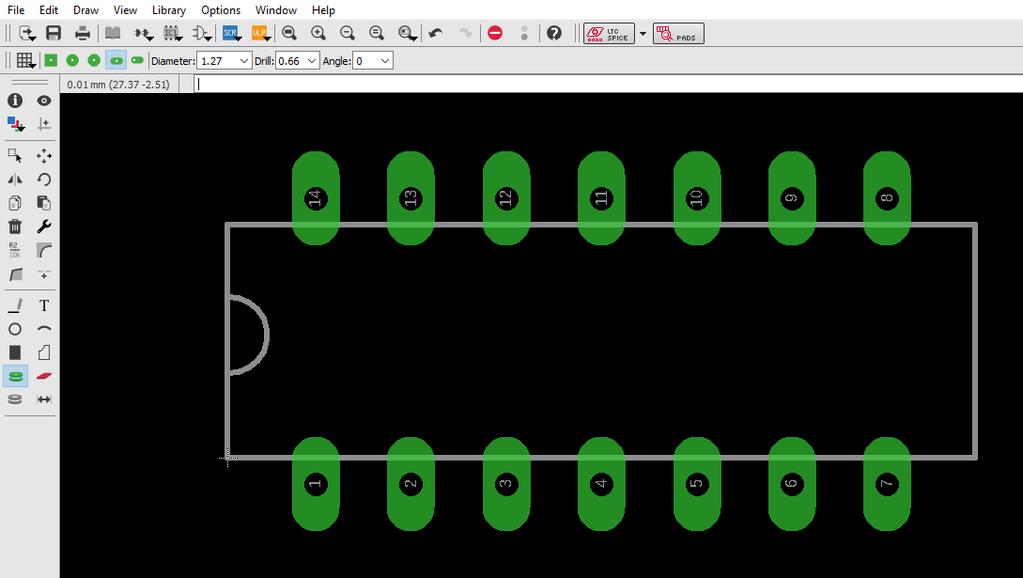Select the Show (eye) tool
This screenshot has height=578, width=1023.
pos(44,100)
